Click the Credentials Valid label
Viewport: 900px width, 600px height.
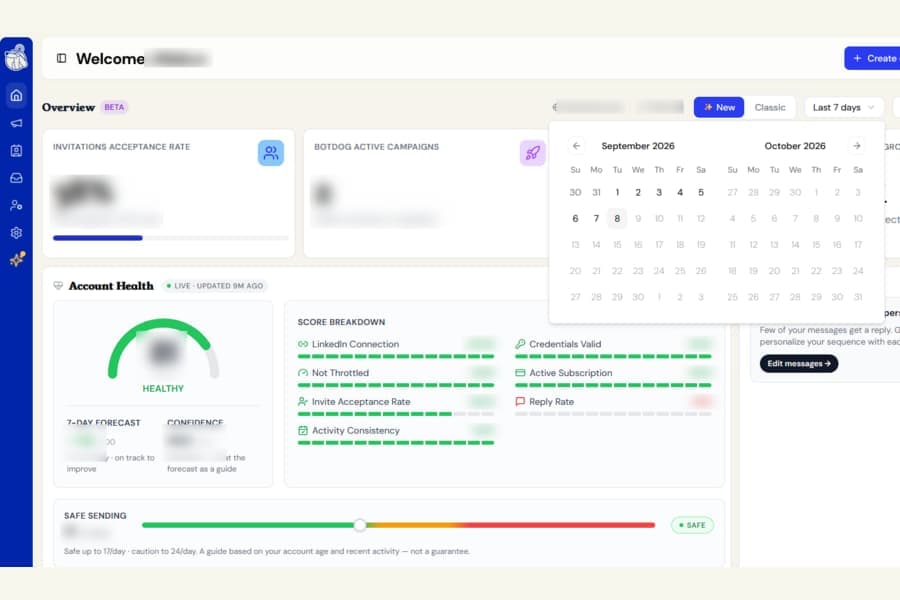pyautogui.click(x=565, y=344)
